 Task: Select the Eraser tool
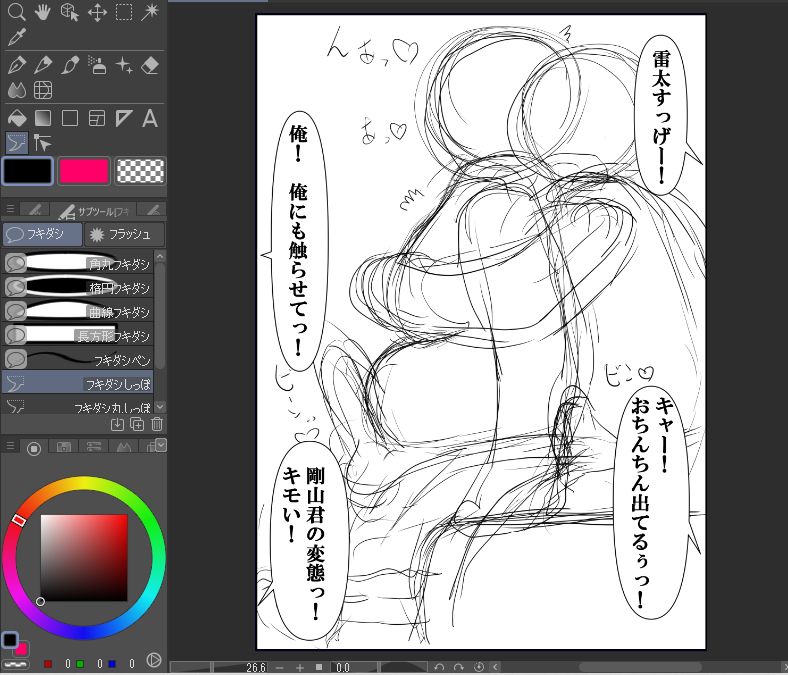pyautogui.click(x=150, y=65)
